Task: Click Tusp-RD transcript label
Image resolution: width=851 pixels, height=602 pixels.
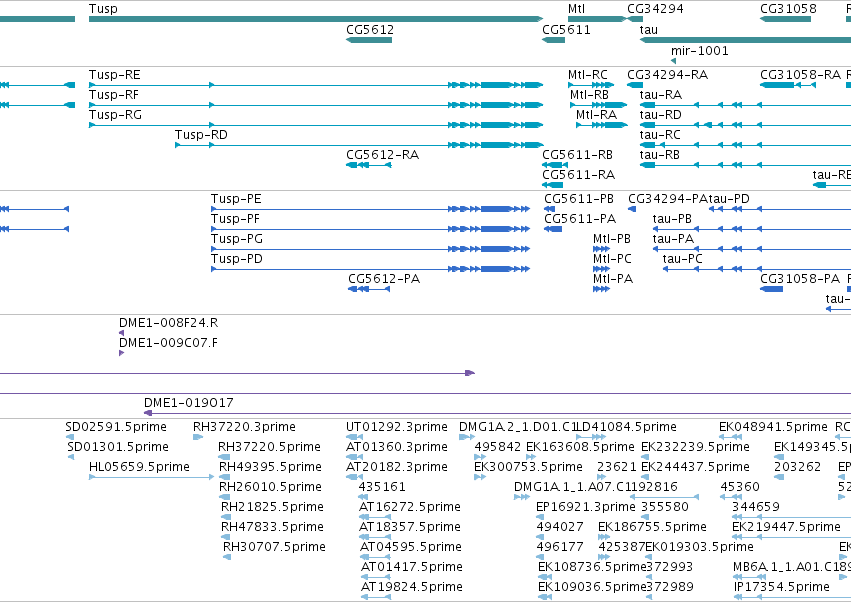Action: tap(201, 135)
